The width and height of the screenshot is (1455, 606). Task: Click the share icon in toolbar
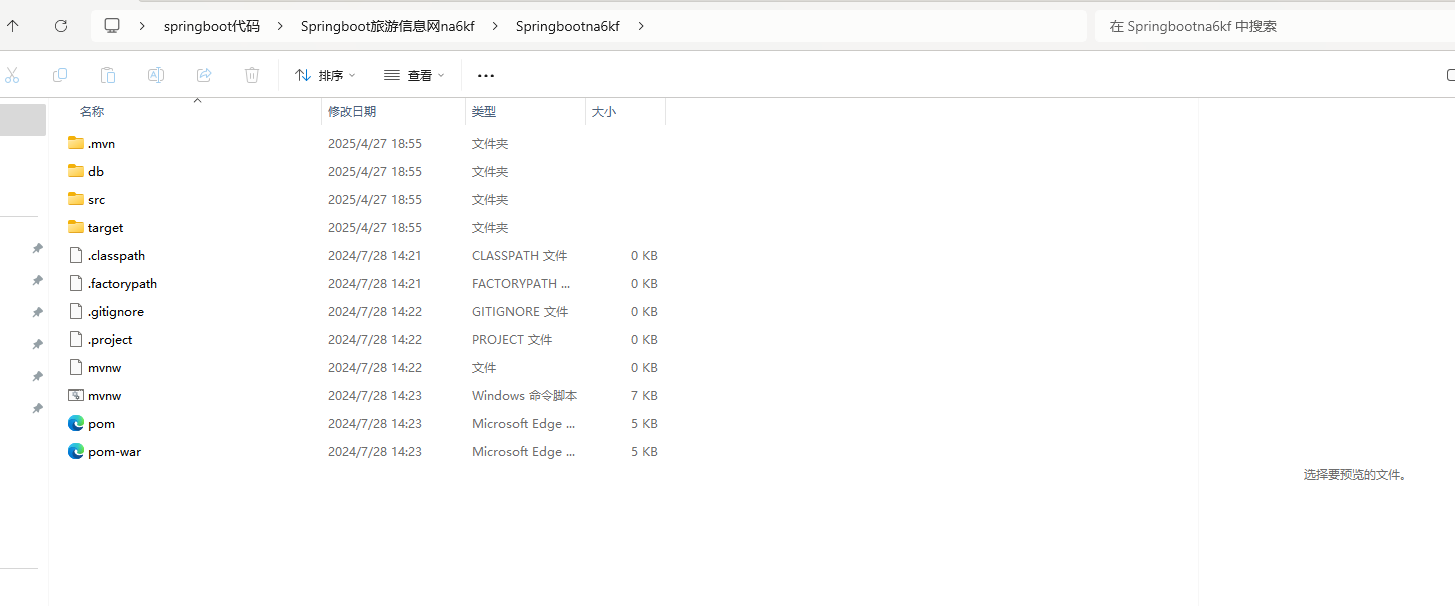tap(204, 75)
